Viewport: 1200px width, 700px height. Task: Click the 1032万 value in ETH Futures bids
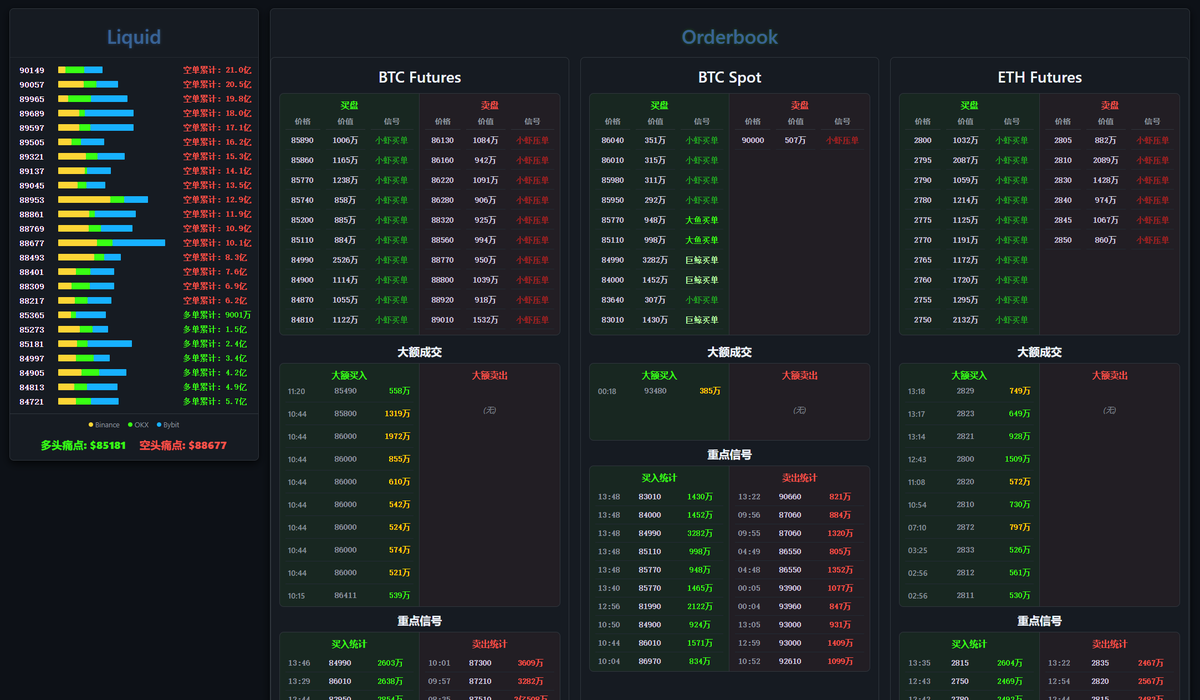pos(965,140)
